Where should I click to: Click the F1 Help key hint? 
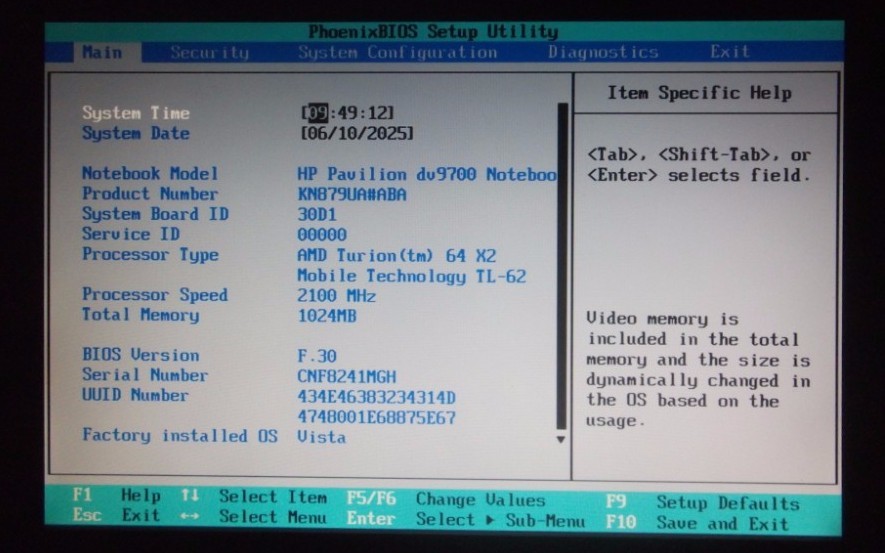point(117,495)
